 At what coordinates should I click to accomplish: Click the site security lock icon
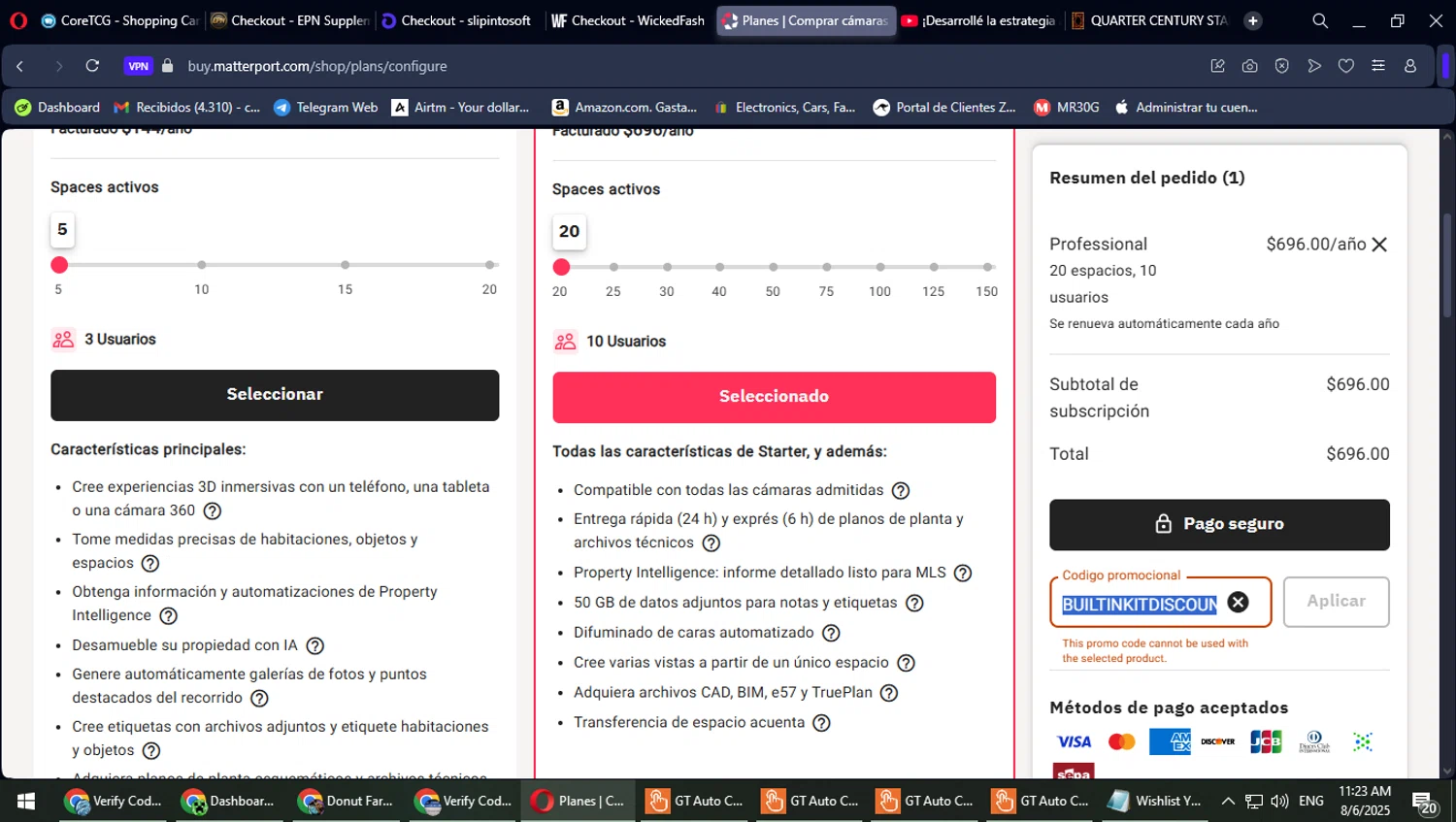[168, 66]
